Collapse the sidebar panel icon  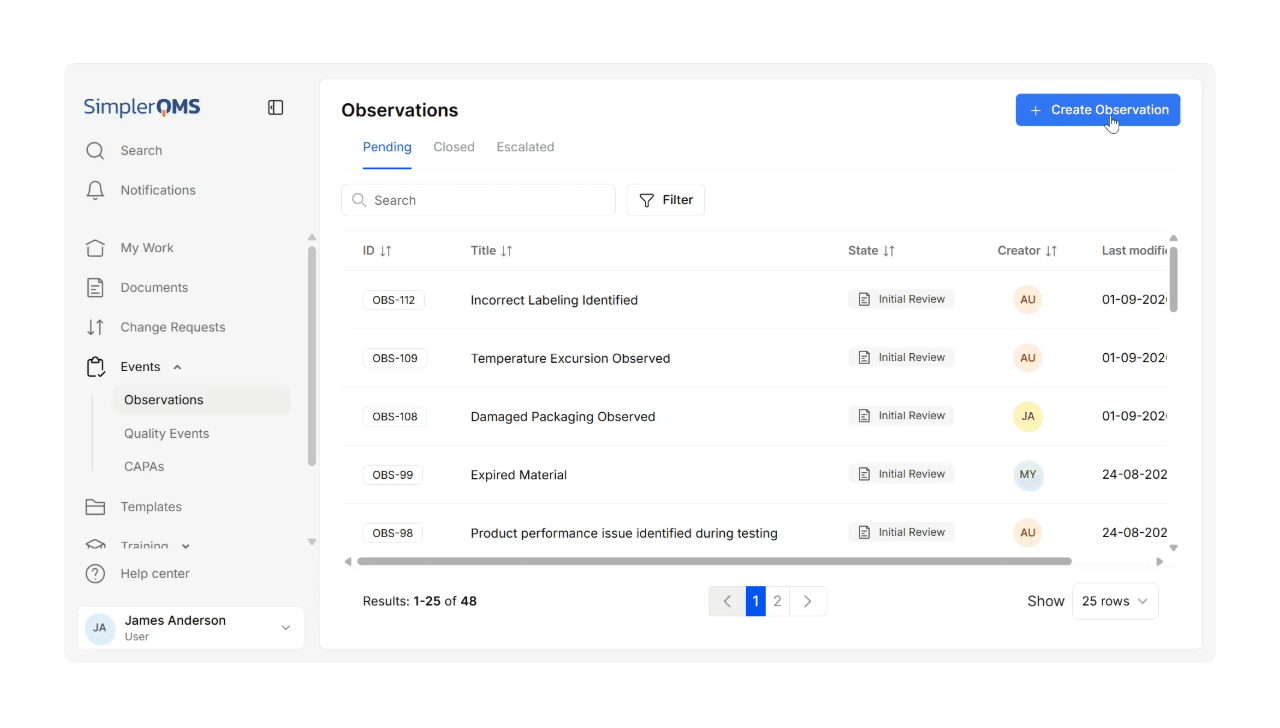point(276,108)
